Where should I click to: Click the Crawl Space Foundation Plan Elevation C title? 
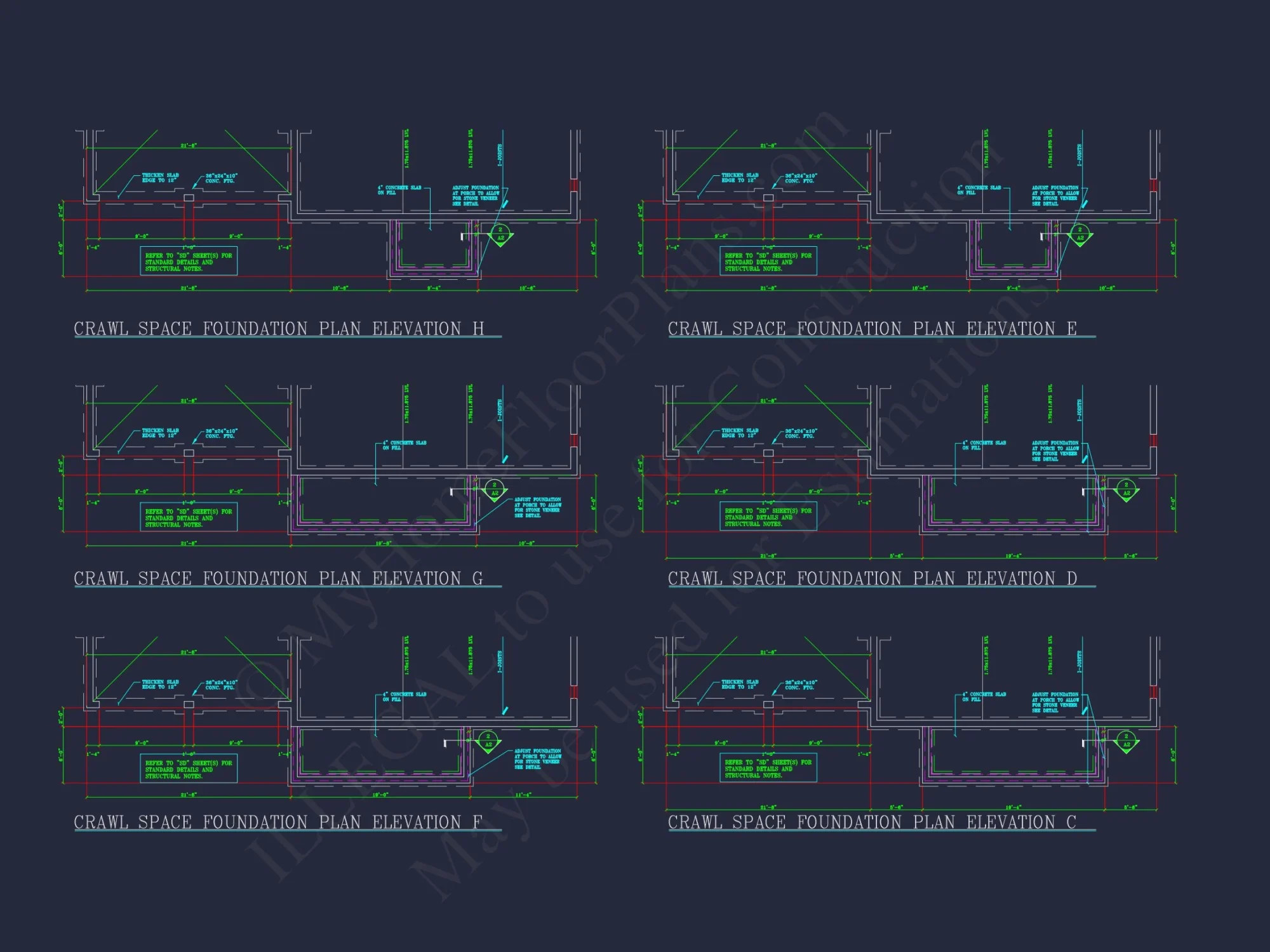tap(872, 823)
